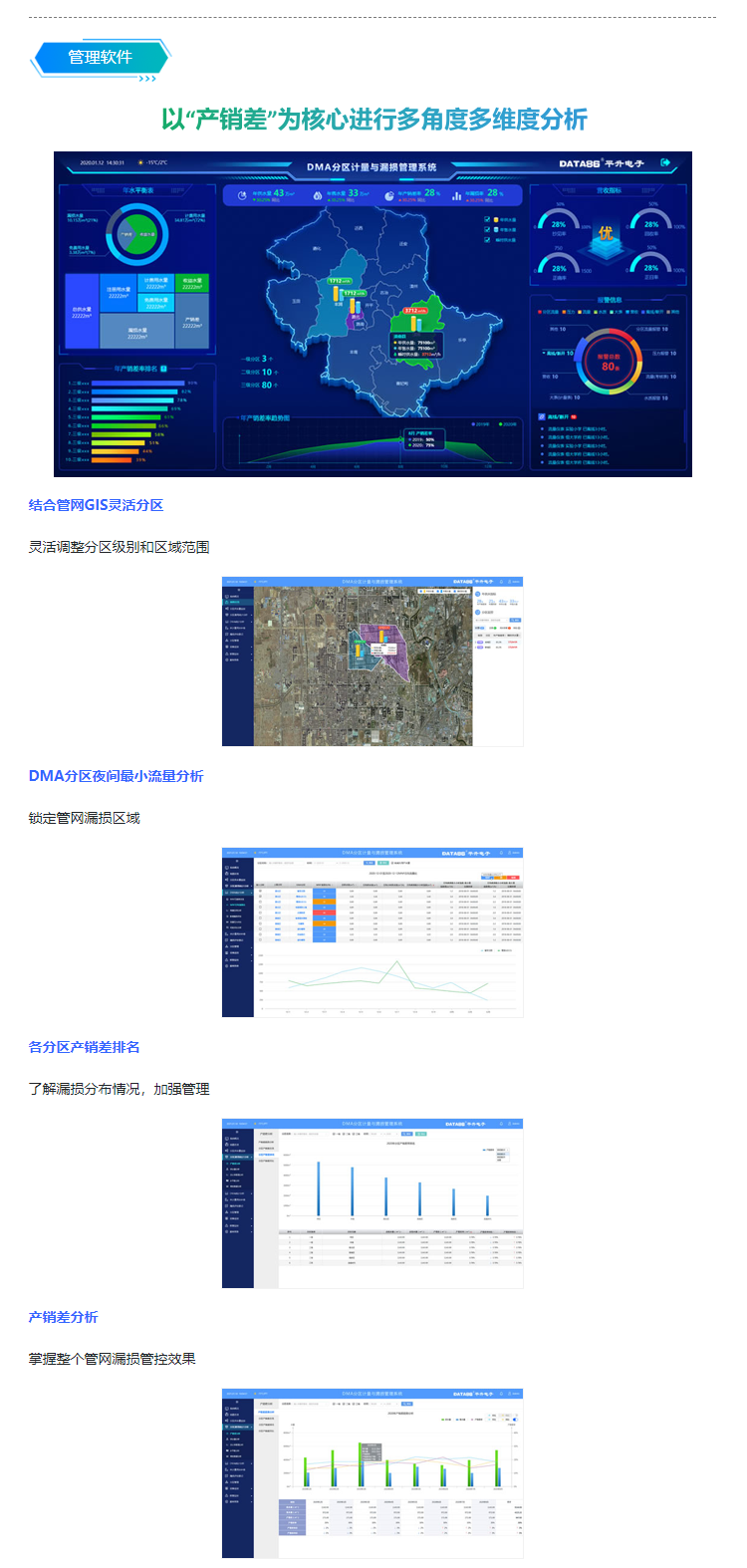747x1568 pixels.
Task: Toggle the third map legend checkbox
Action: 487,239
